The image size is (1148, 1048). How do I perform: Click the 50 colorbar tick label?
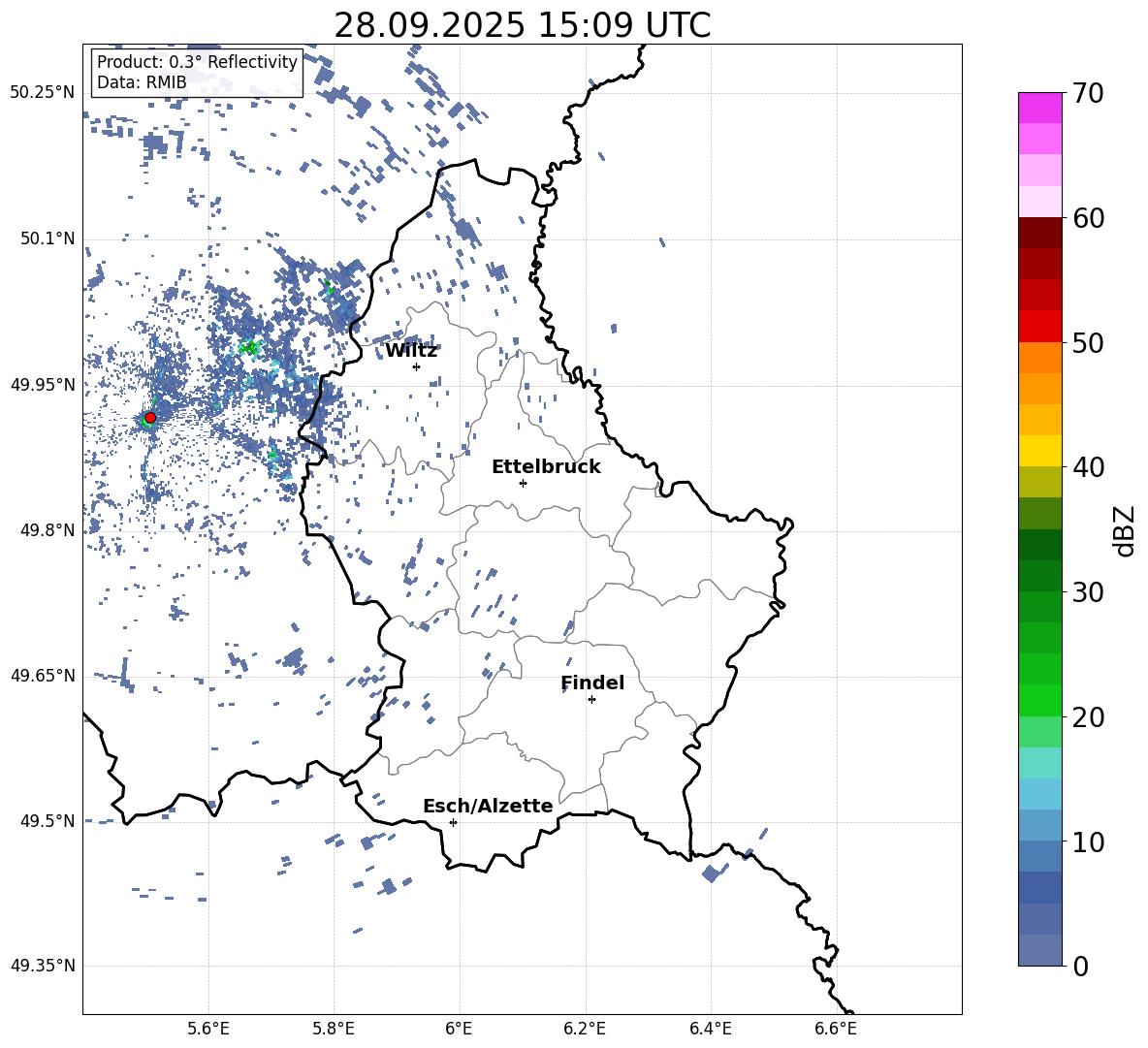coord(1088,343)
